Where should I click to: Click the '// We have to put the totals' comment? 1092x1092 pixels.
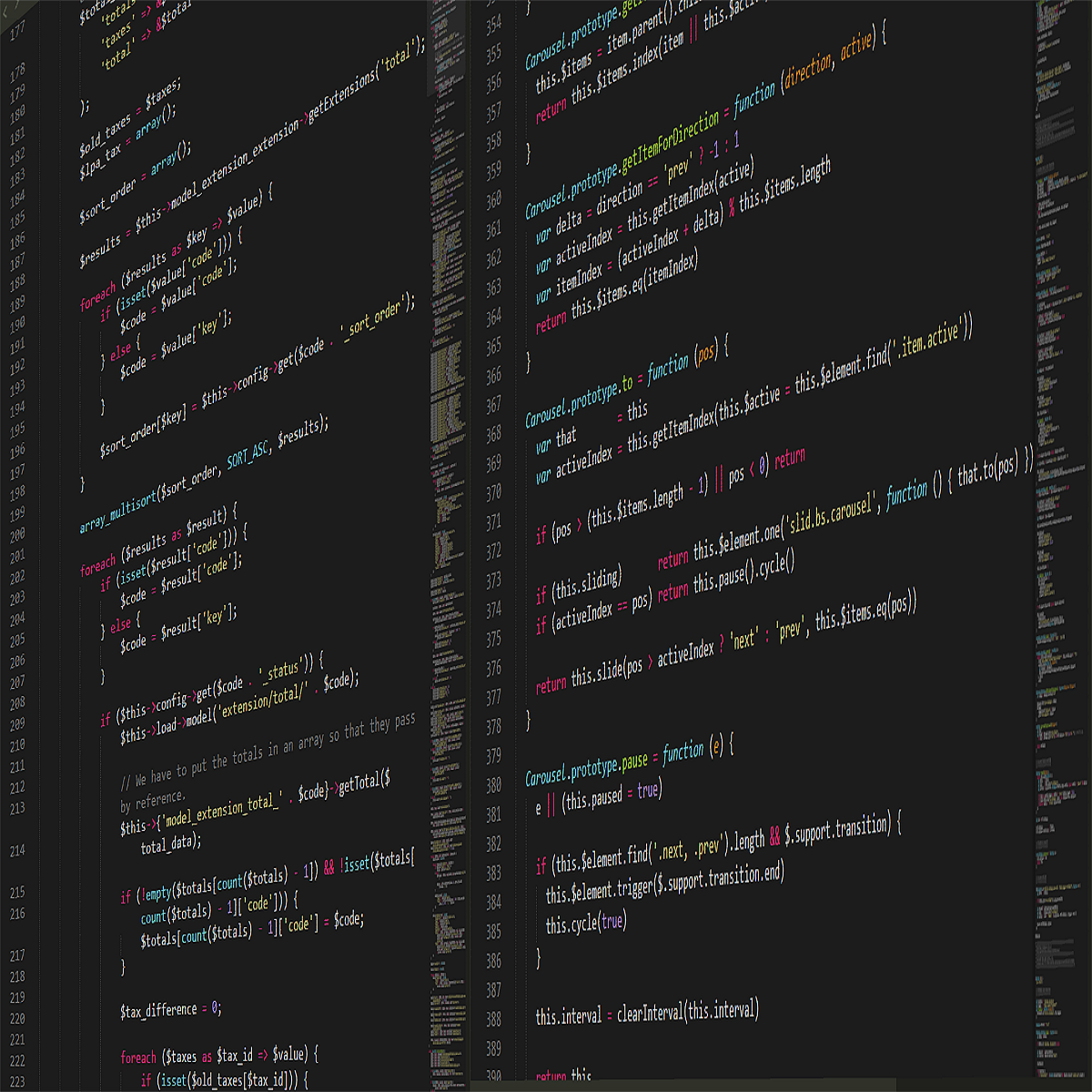coord(268,751)
